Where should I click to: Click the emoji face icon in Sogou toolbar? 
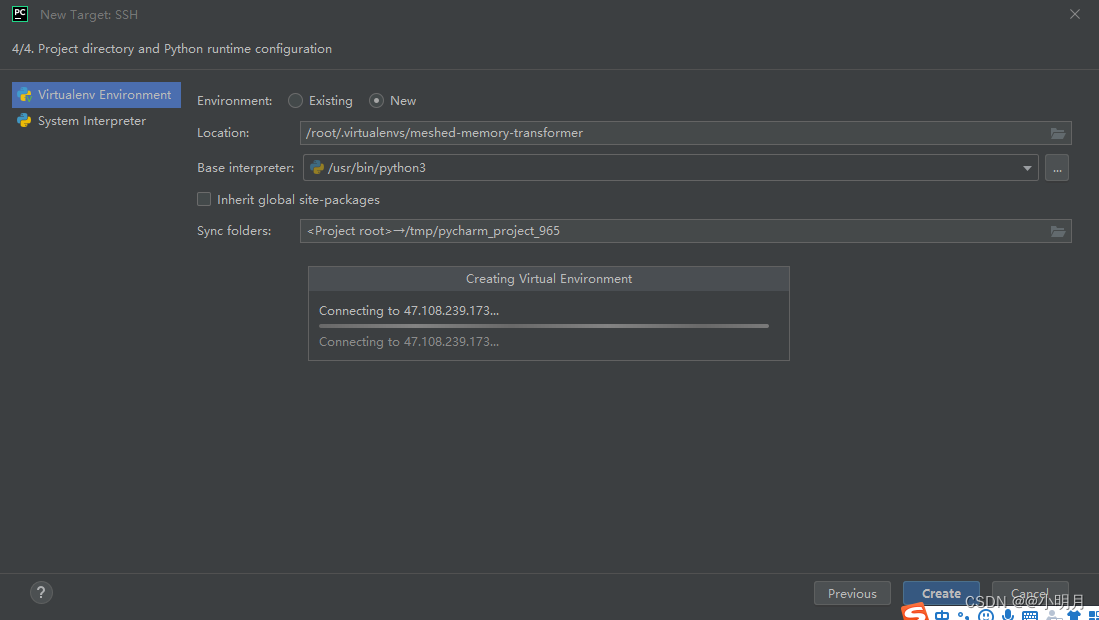point(985,615)
